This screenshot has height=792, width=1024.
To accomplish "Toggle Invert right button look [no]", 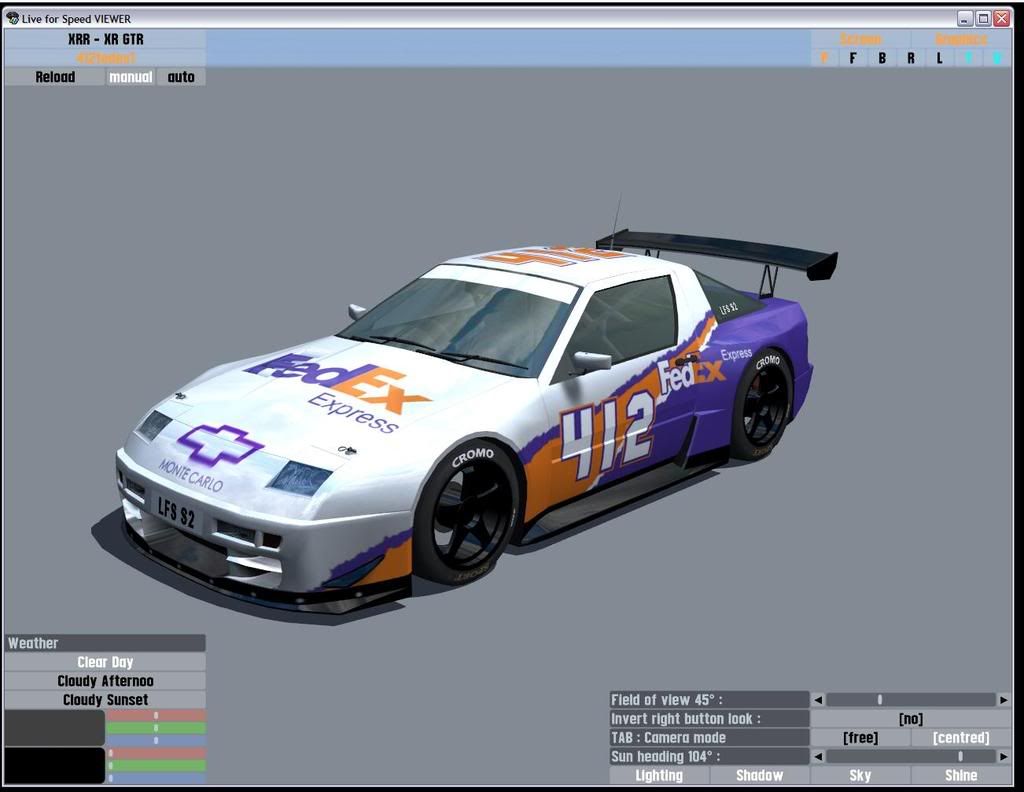I will [x=910, y=719].
